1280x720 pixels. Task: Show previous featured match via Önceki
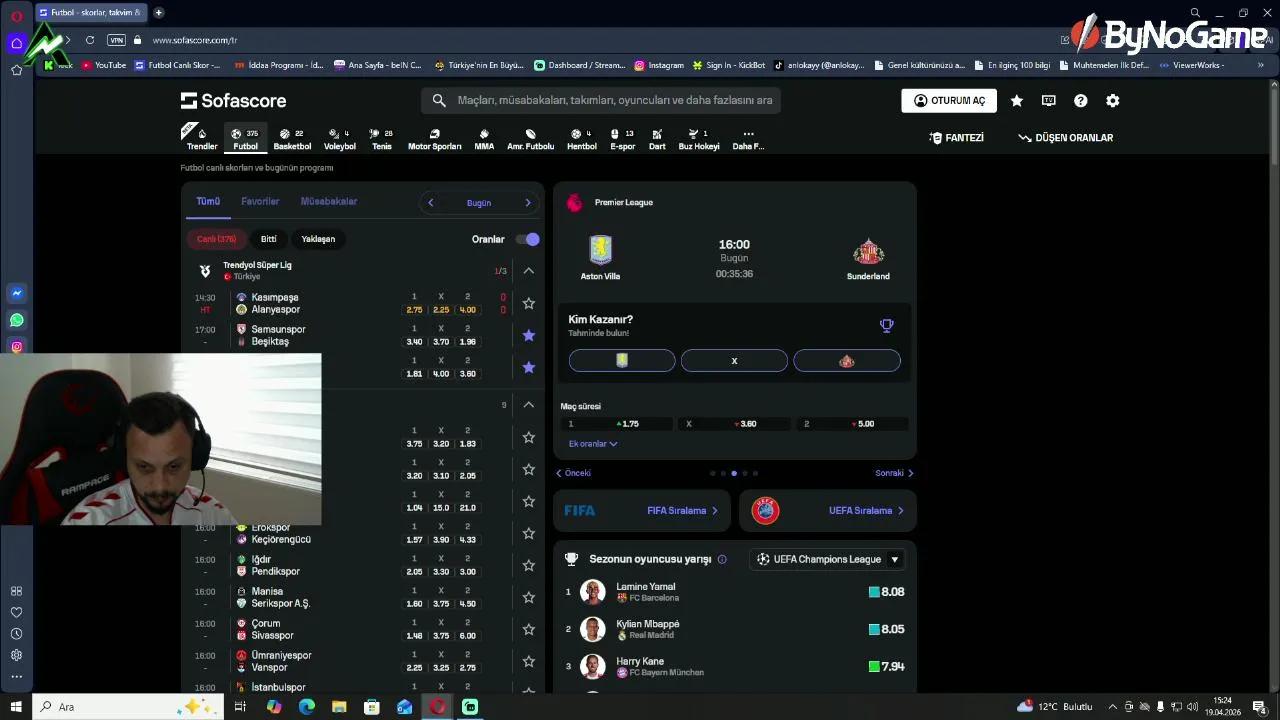tap(574, 473)
